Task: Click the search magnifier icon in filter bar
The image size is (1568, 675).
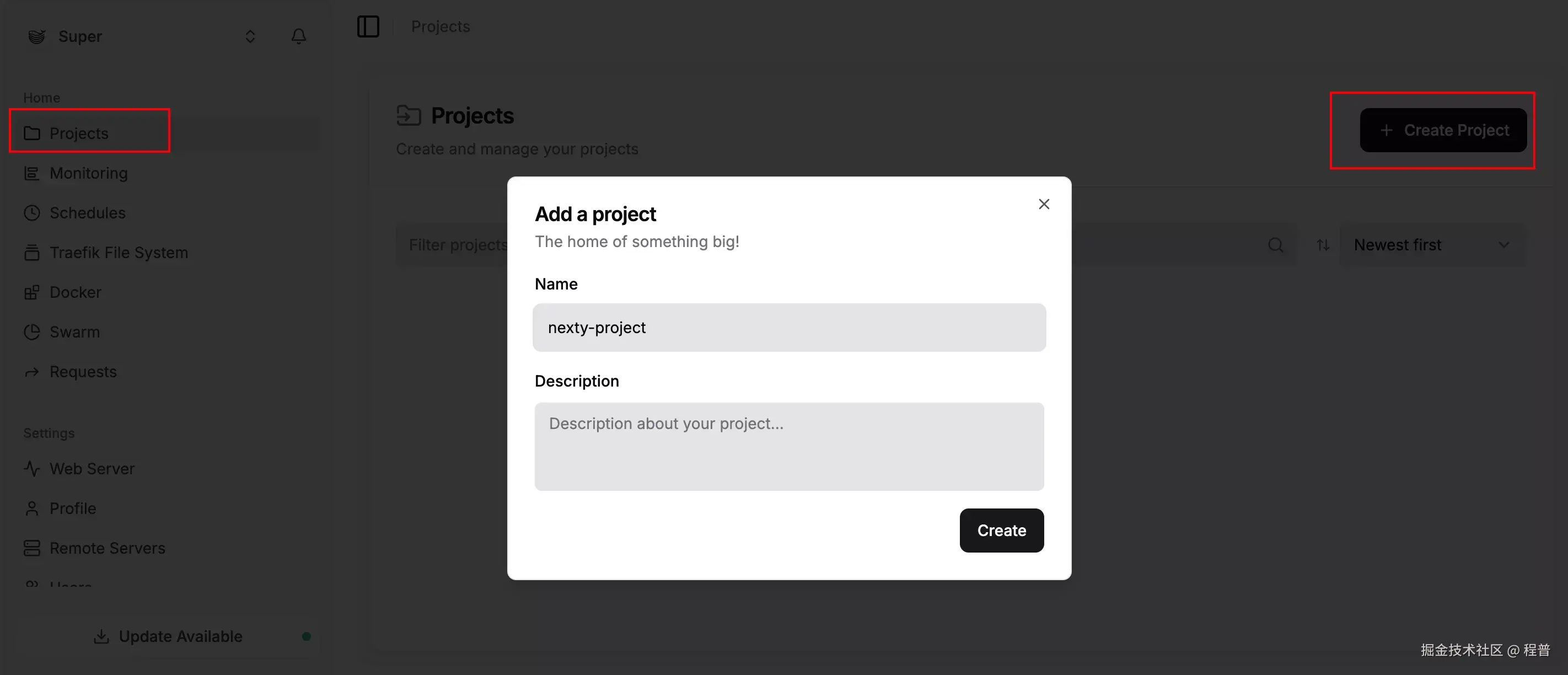Action: 1276,245
